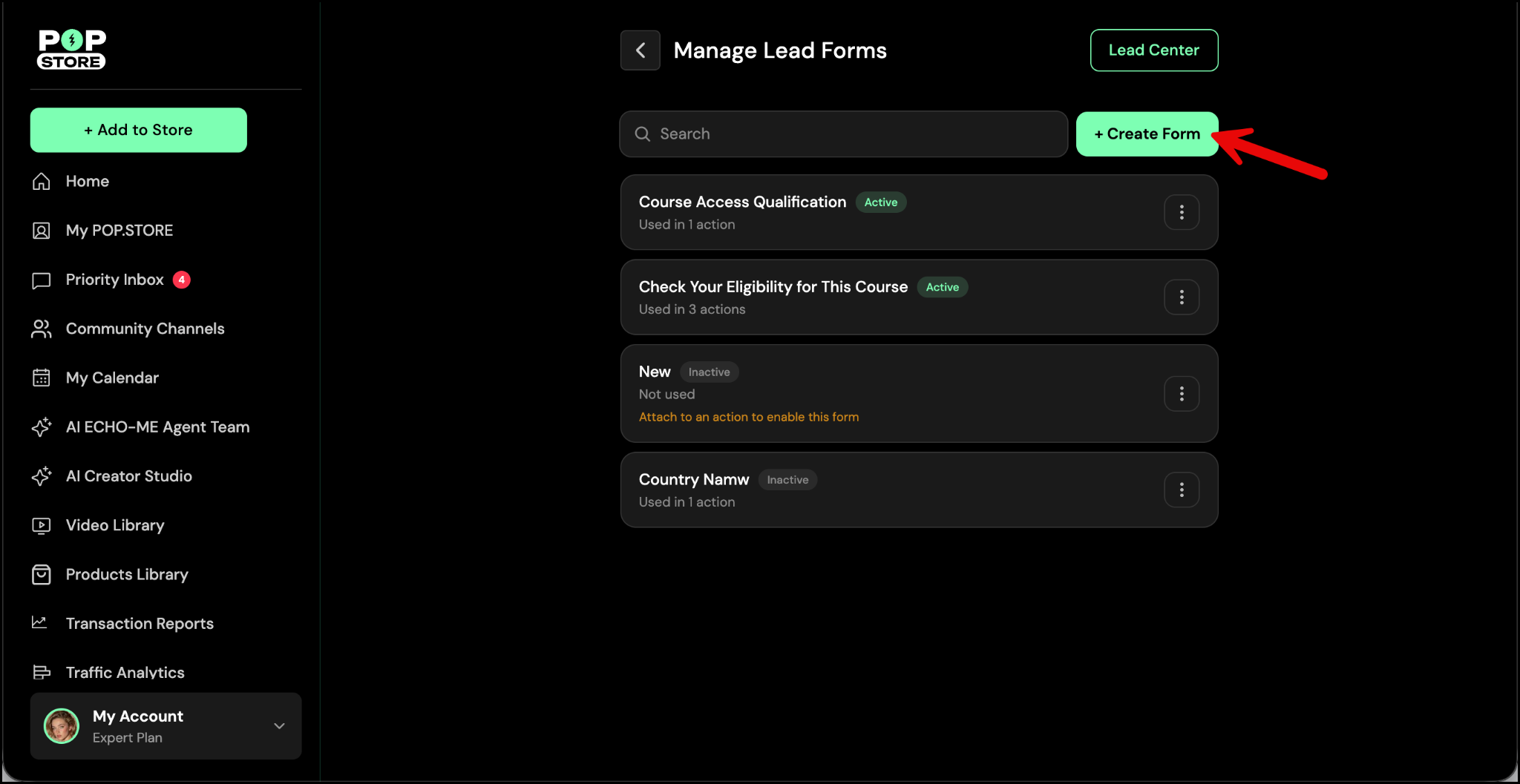Open more options for the New form
The image size is (1520, 784).
coord(1181,394)
